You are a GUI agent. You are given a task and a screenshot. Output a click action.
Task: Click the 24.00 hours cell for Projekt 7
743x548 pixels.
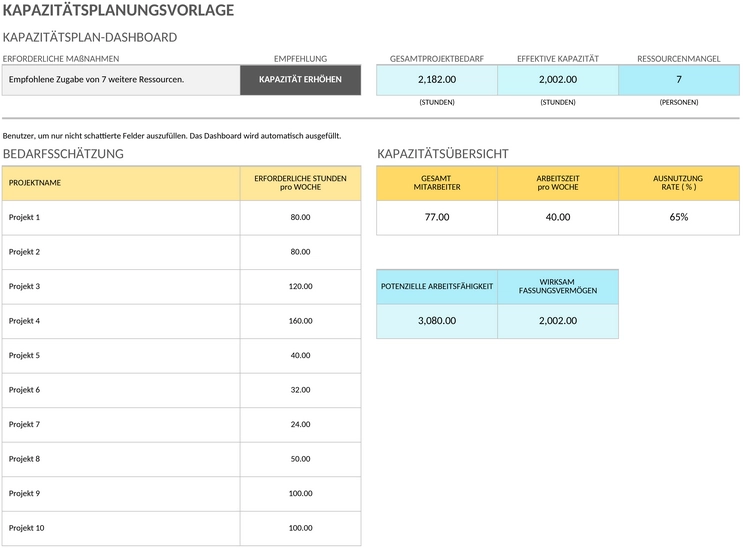click(300, 425)
